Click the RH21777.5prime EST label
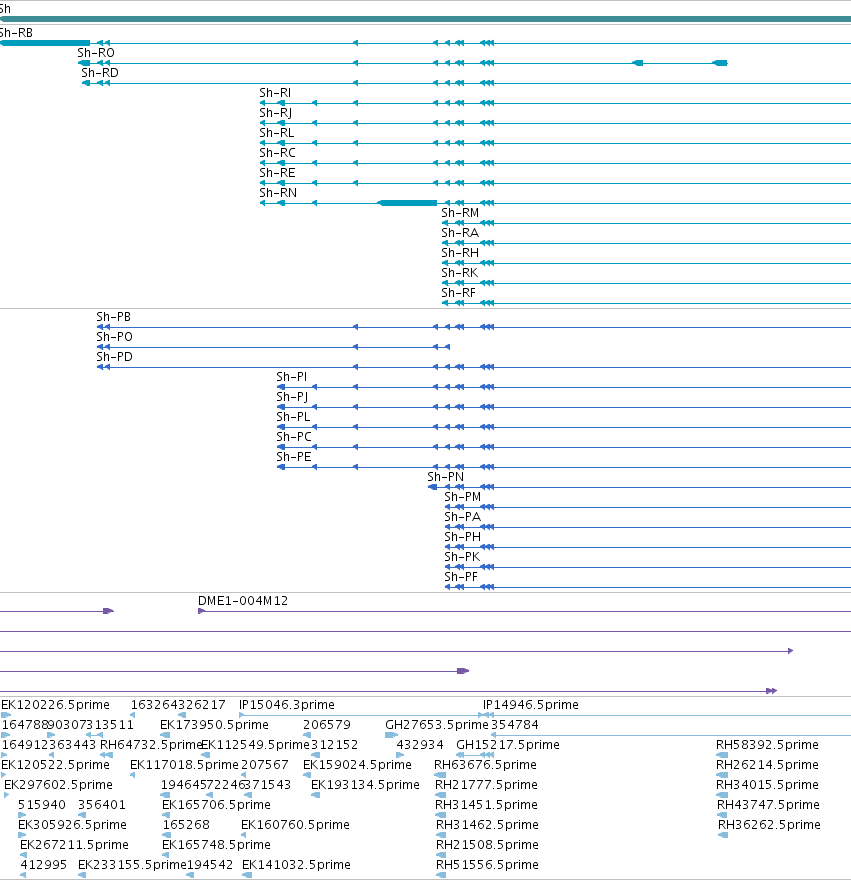 click(487, 785)
